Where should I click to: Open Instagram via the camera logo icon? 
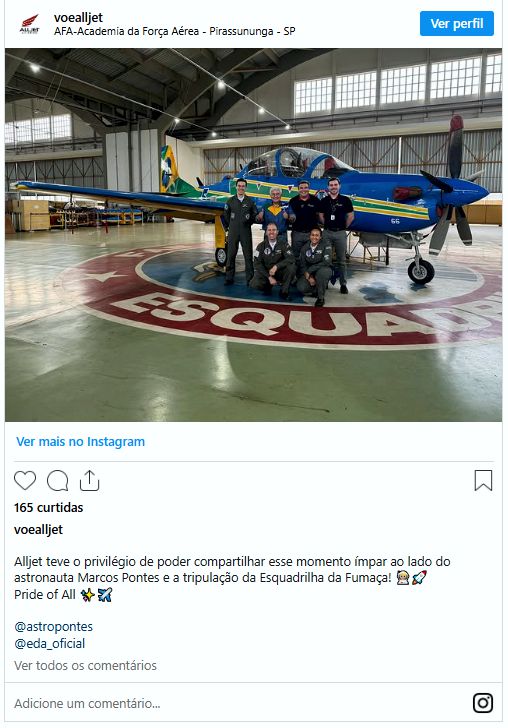pos(483,703)
